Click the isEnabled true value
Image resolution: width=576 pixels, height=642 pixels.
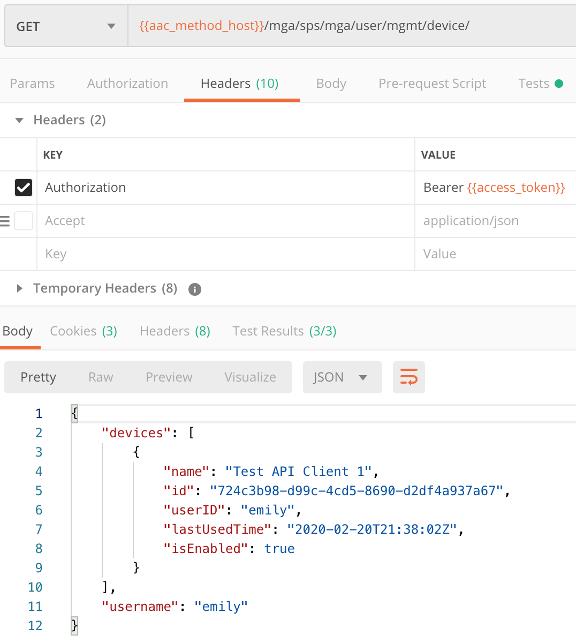click(x=279, y=549)
